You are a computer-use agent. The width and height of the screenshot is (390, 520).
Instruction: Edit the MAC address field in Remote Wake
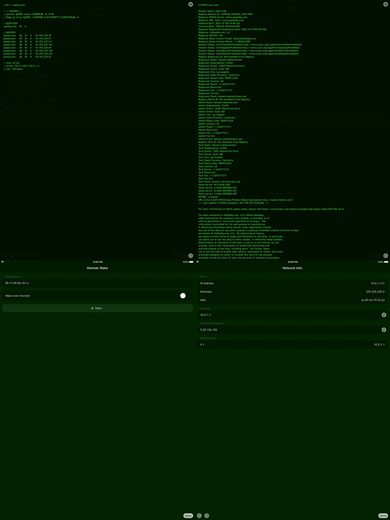point(97,283)
